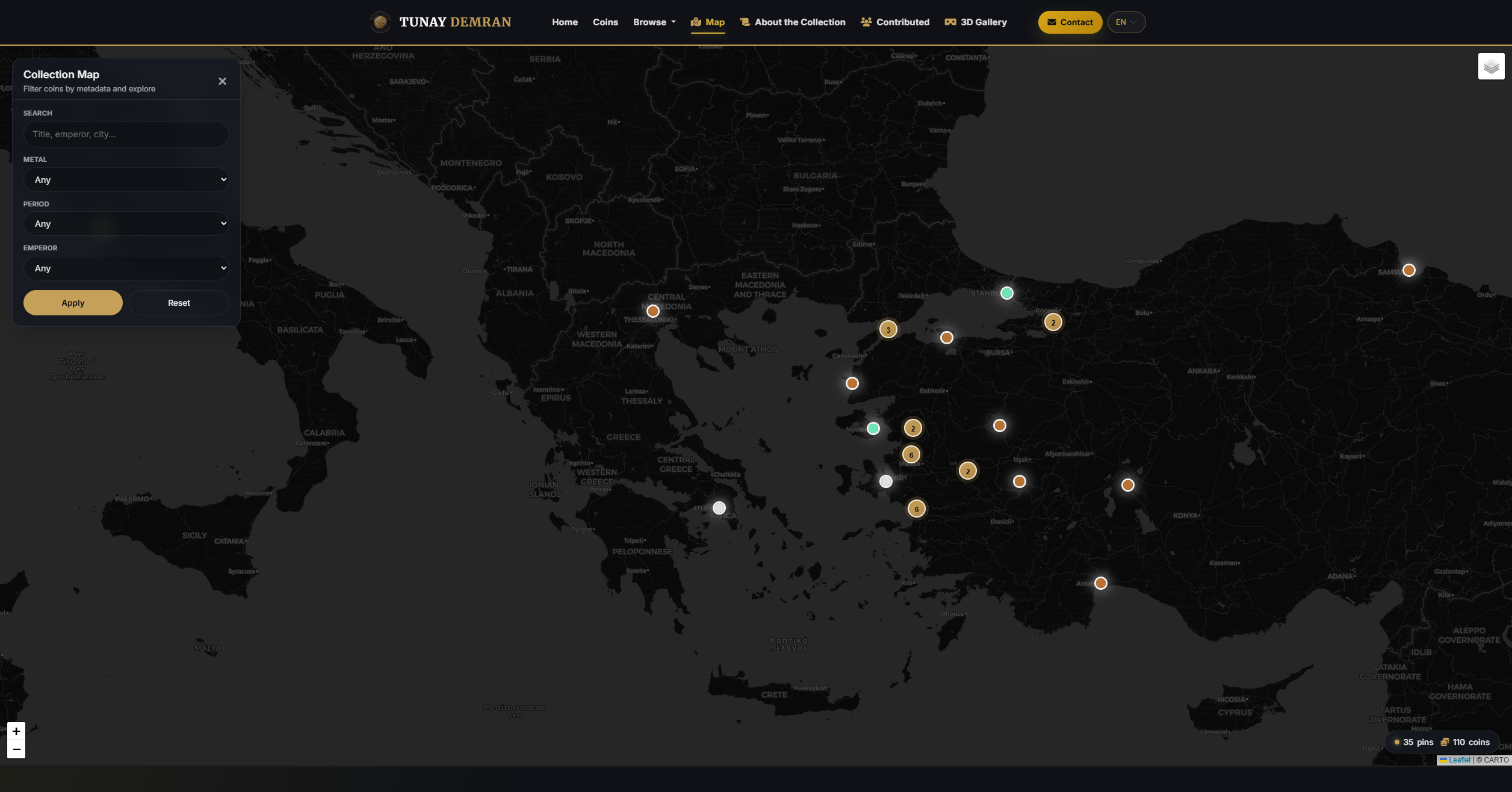Open the Emperor dropdown
The width and height of the screenshot is (1512, 792).
126,268
